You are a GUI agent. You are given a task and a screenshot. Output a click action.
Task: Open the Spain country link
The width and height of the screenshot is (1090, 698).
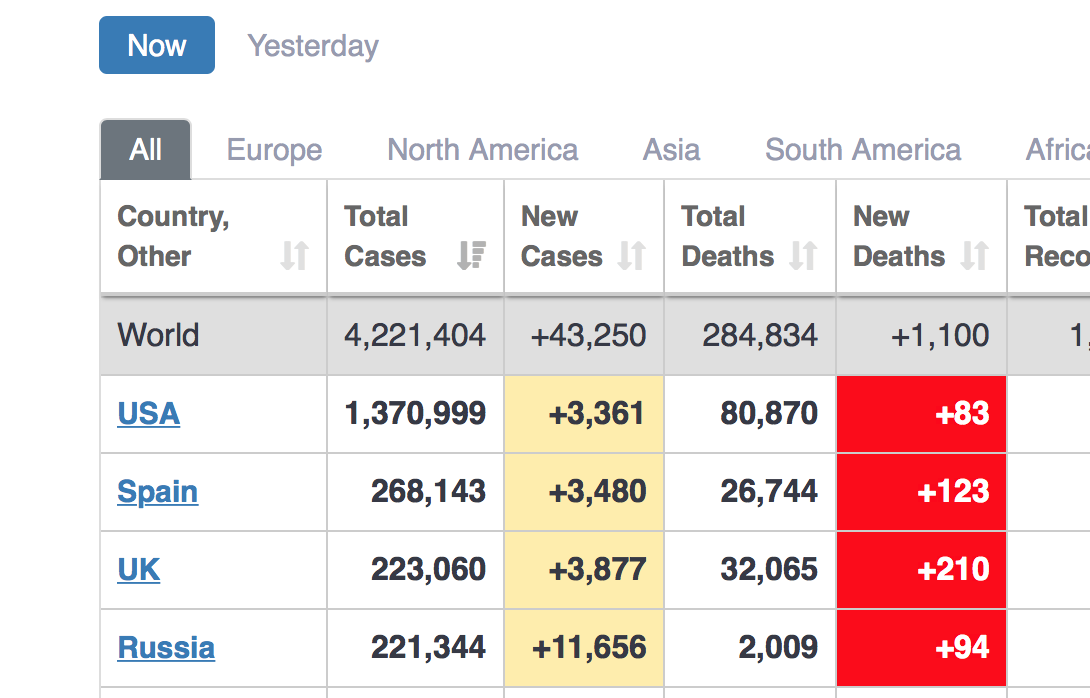point(158,491)
